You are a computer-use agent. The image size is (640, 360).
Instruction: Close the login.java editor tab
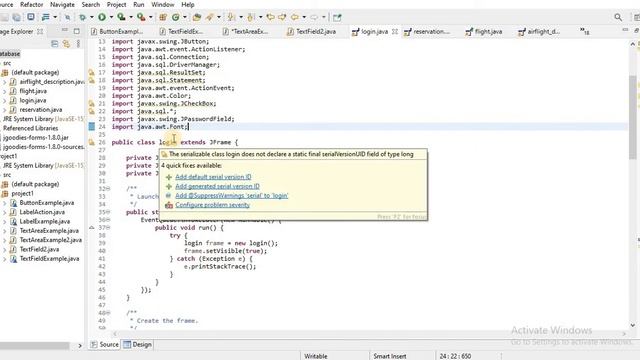tap(395, 31)
